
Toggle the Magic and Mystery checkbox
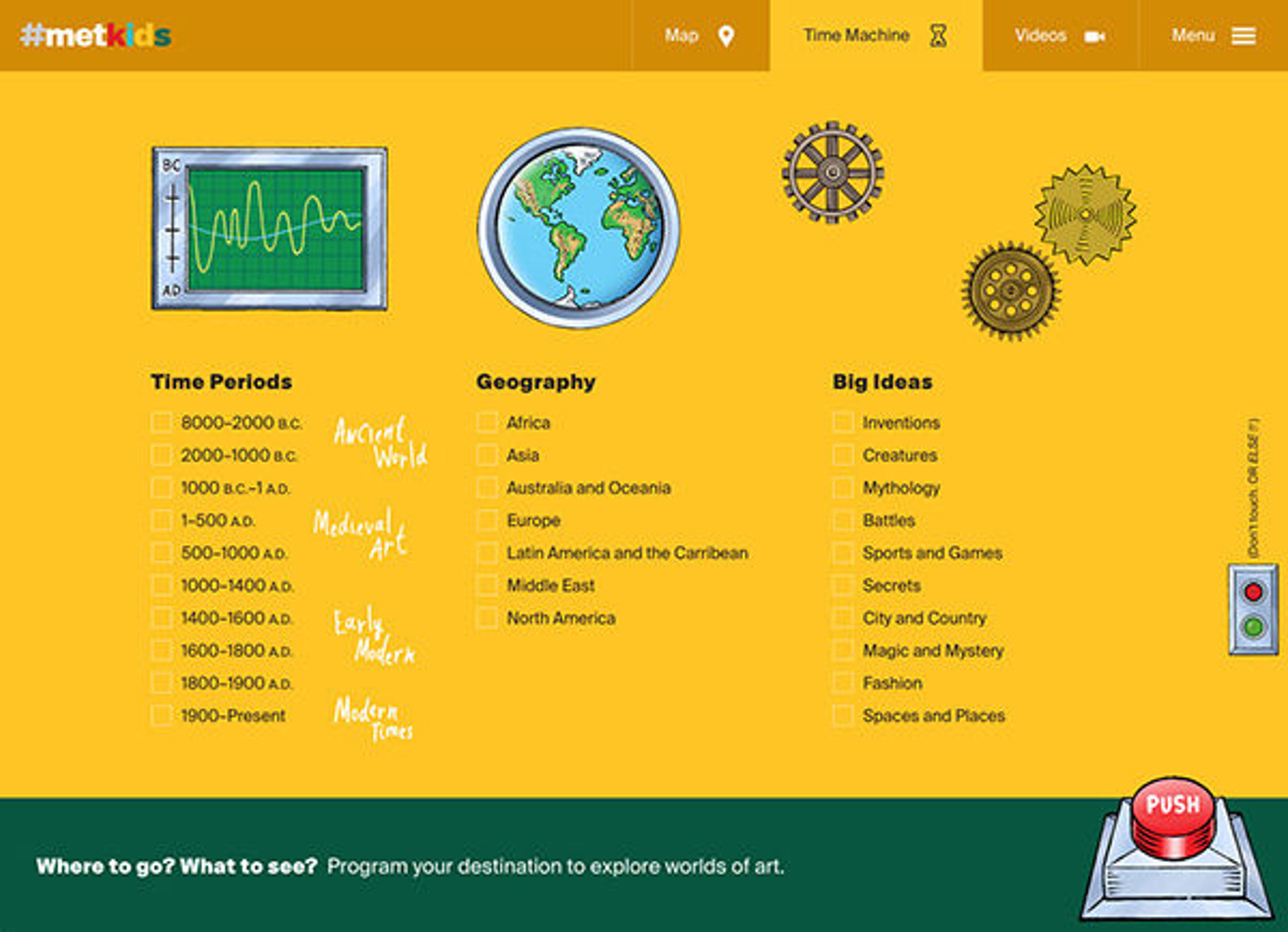tap(843, 650)
